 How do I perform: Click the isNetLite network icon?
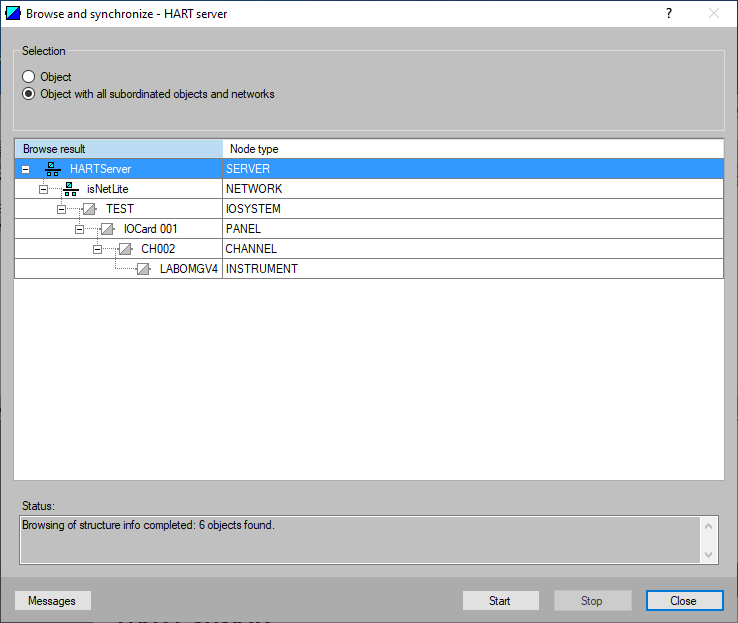[x=71, y=189]
